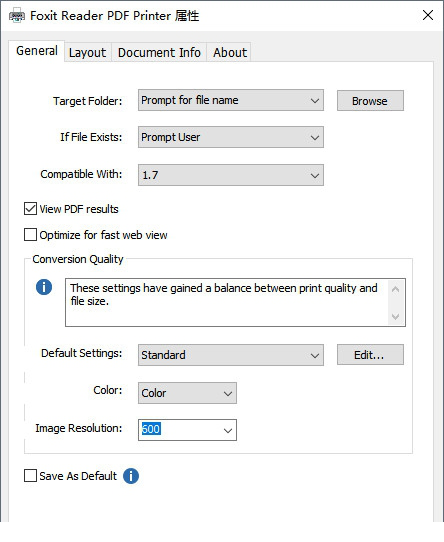Click the Target Folder label

point(87,101)
